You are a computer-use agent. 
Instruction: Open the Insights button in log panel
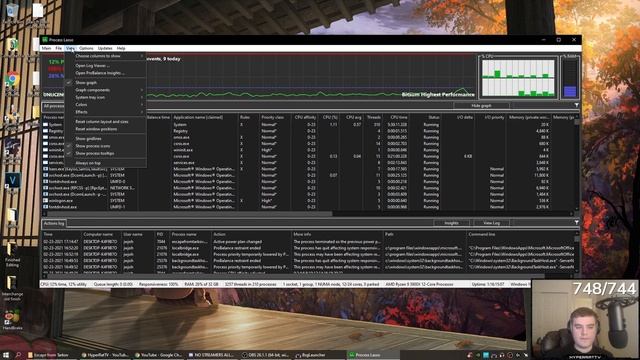tap(451, 223)
